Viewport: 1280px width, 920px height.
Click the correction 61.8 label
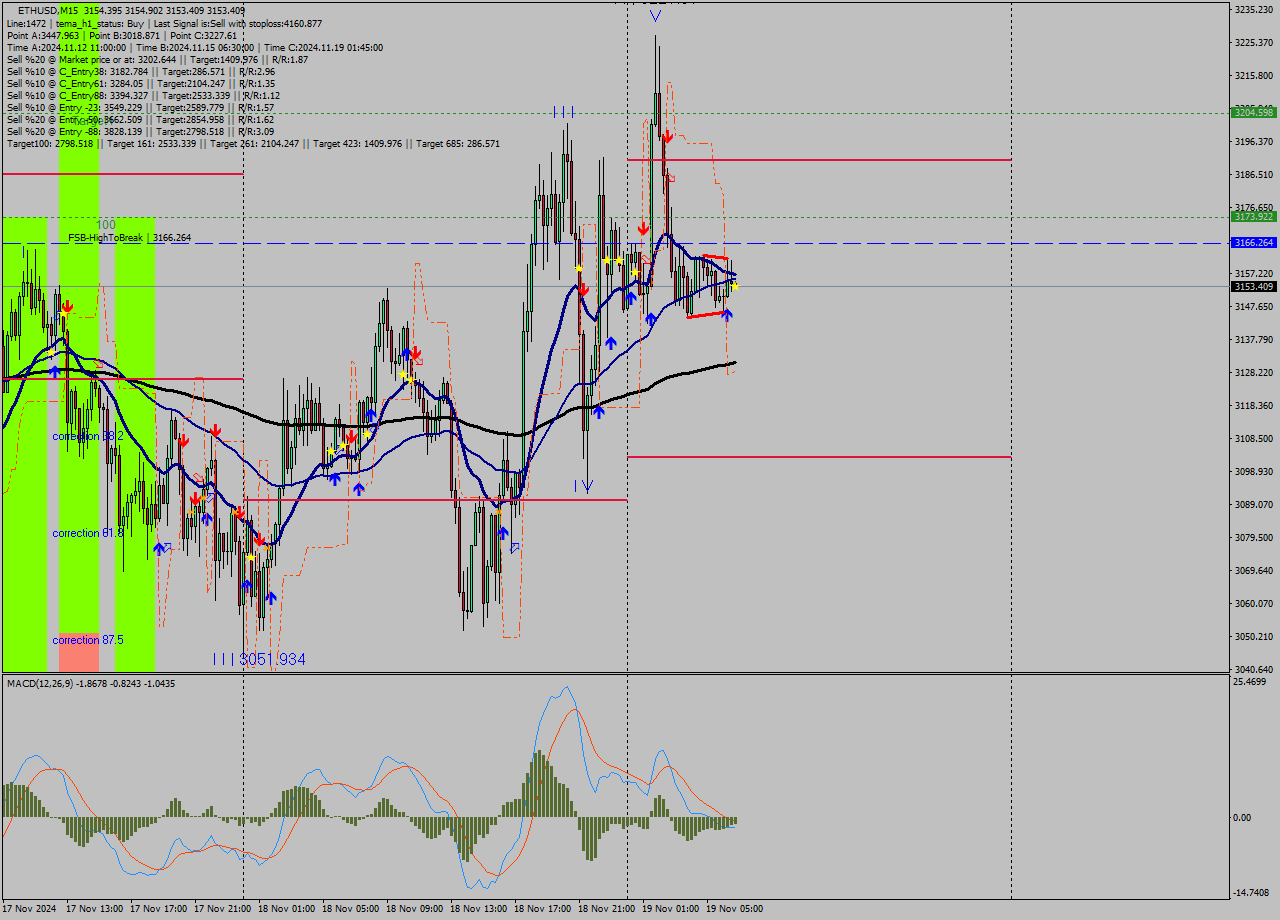[88, 533]
